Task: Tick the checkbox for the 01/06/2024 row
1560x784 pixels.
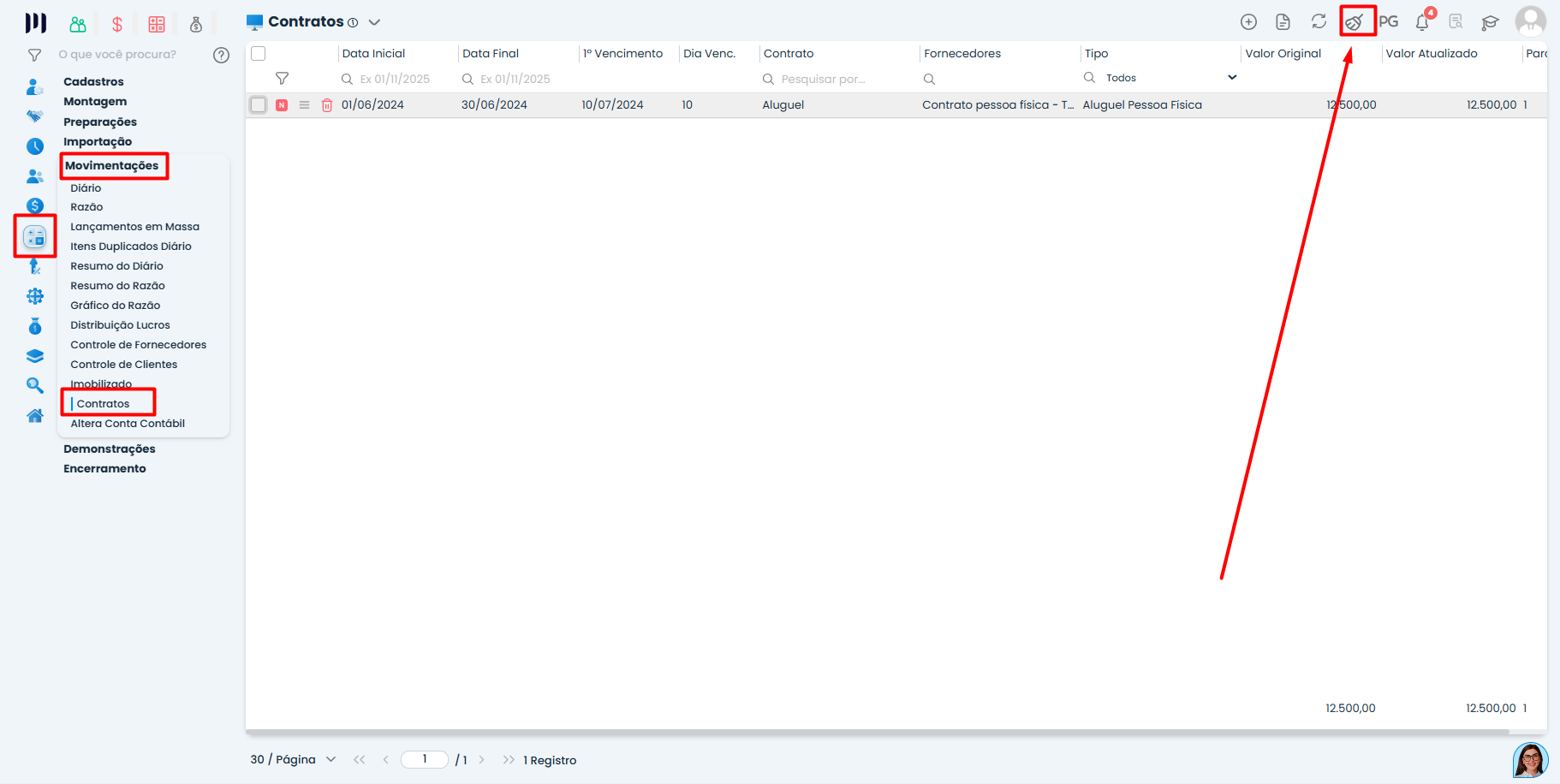Action: coord(259,105)
